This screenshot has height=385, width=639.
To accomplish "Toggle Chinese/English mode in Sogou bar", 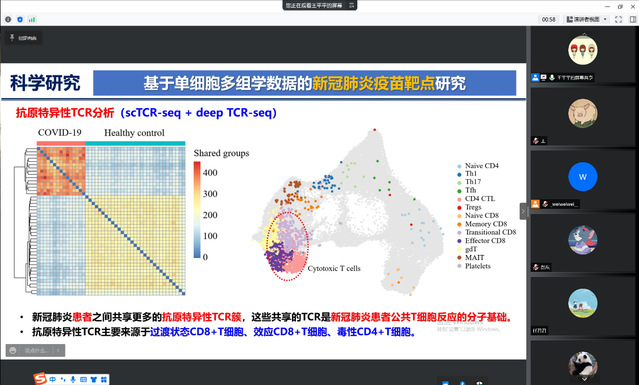I will tap(53, 379).
